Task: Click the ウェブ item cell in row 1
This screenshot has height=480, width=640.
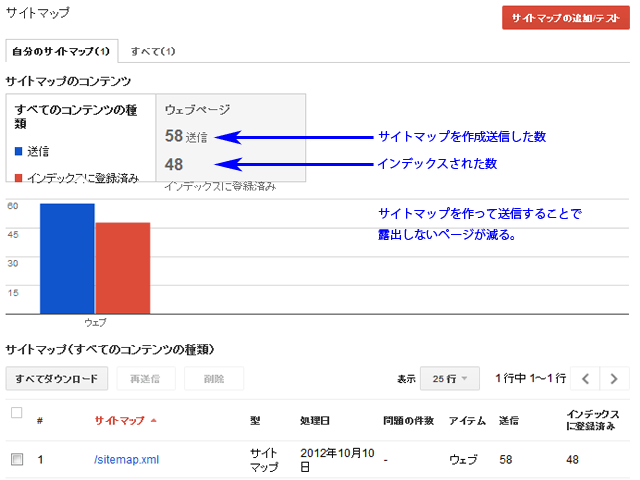Action: click(463, 460)
